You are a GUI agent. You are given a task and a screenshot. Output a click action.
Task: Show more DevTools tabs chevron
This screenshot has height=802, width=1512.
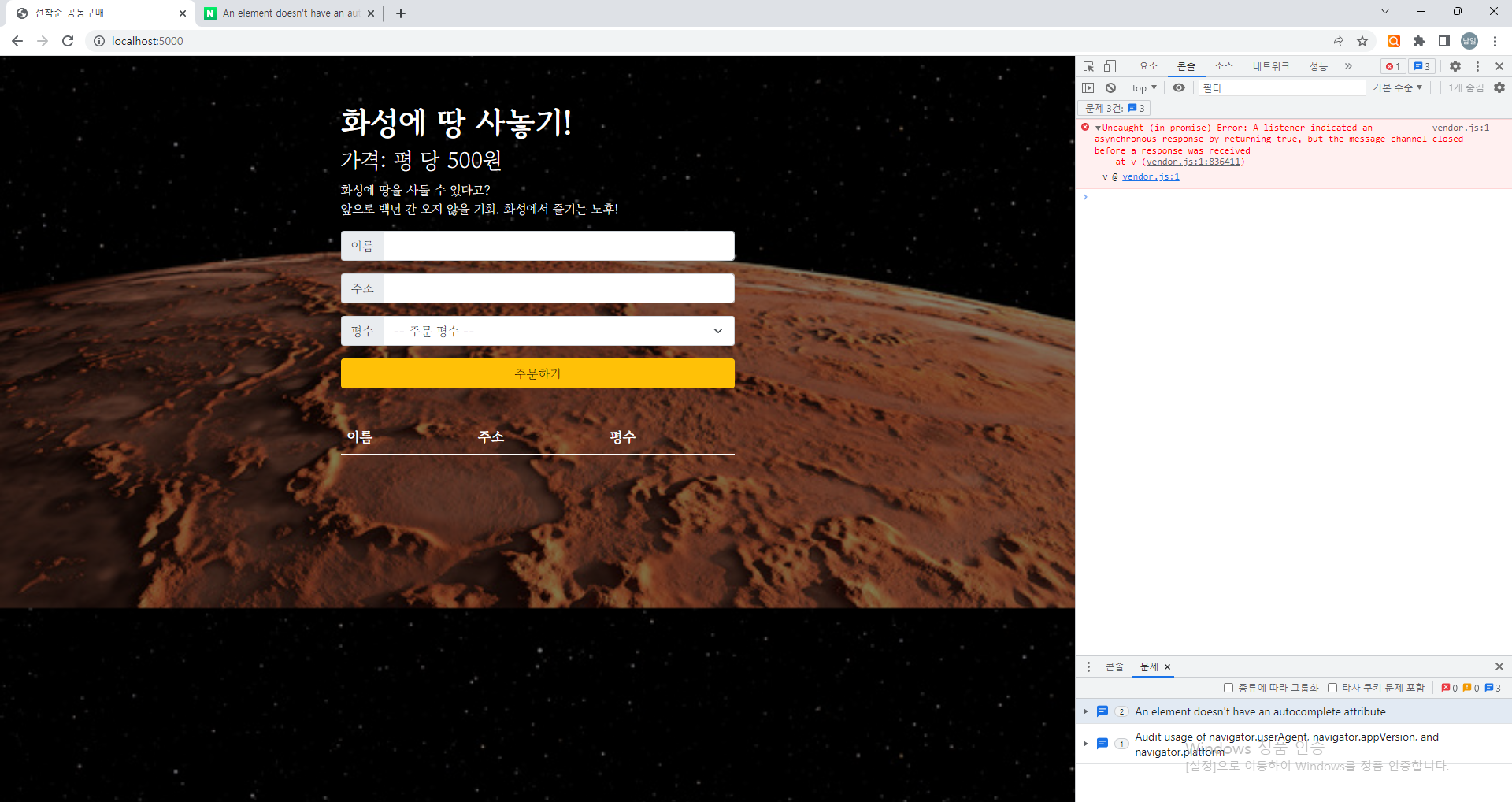[x=1348, y=66]
